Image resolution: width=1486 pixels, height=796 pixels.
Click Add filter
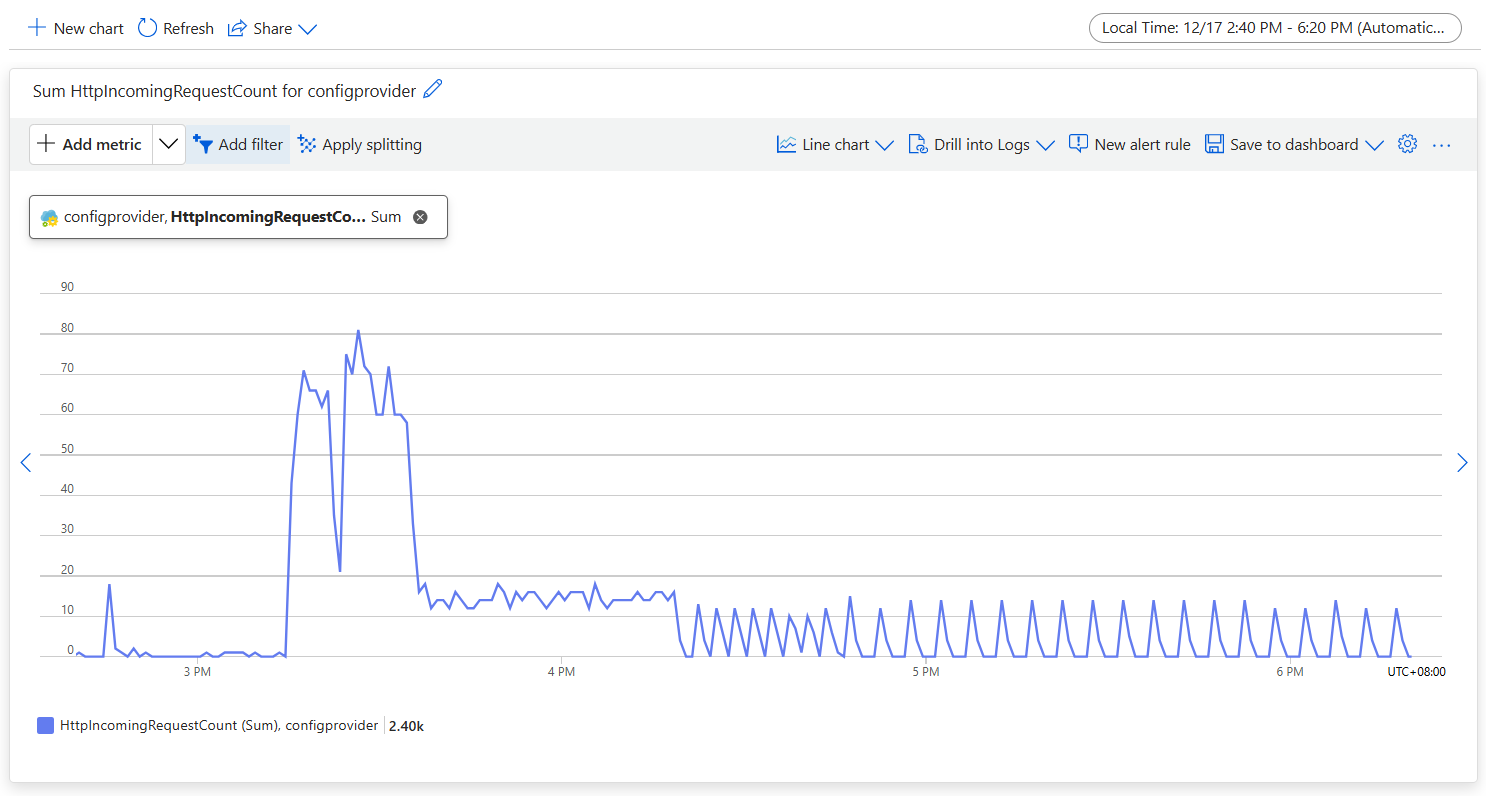click(x=239, y=144)
